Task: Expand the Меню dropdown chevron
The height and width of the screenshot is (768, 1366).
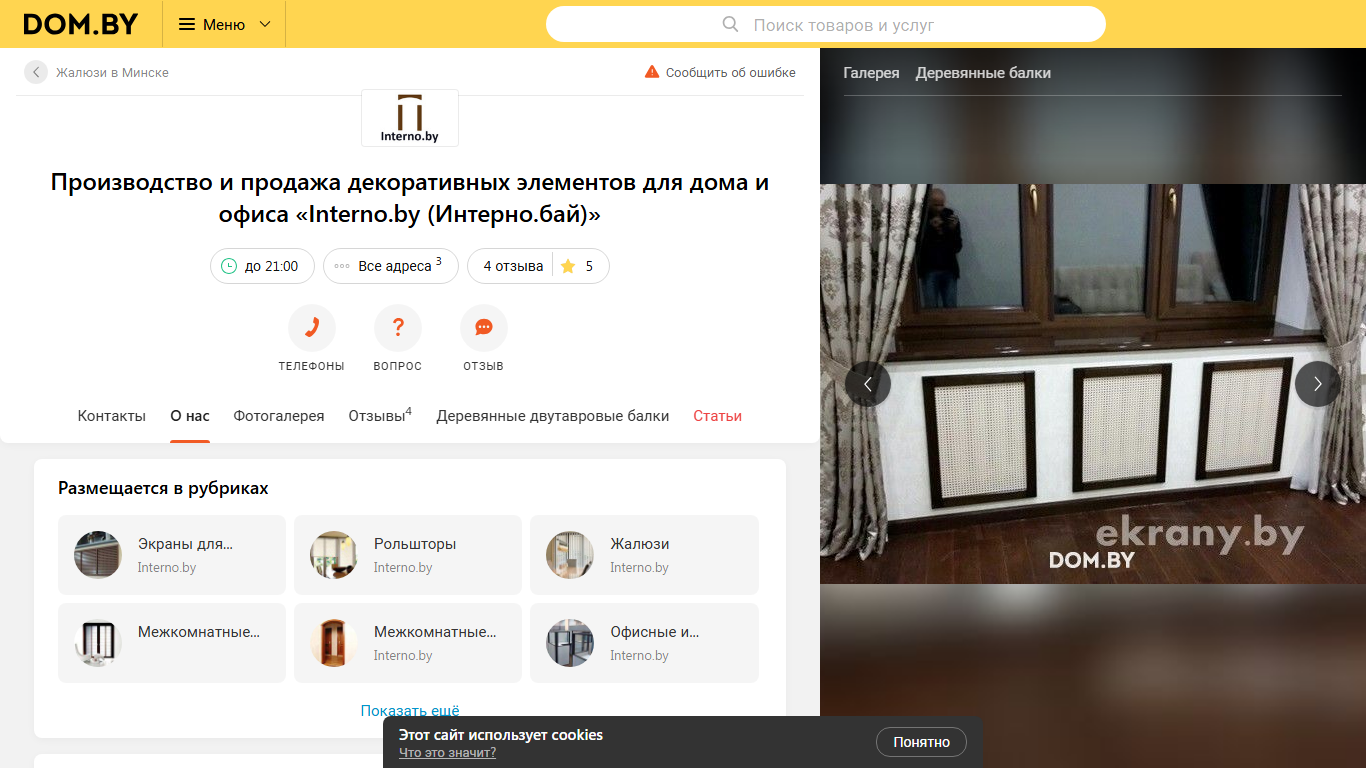Action: 265,24
